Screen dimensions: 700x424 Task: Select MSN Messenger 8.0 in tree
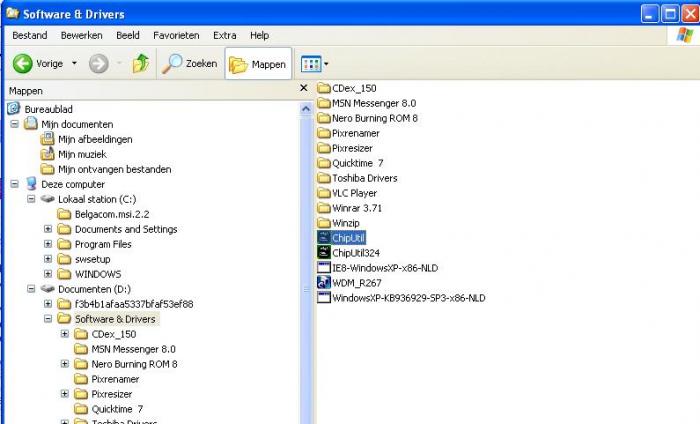coord(133,349)
